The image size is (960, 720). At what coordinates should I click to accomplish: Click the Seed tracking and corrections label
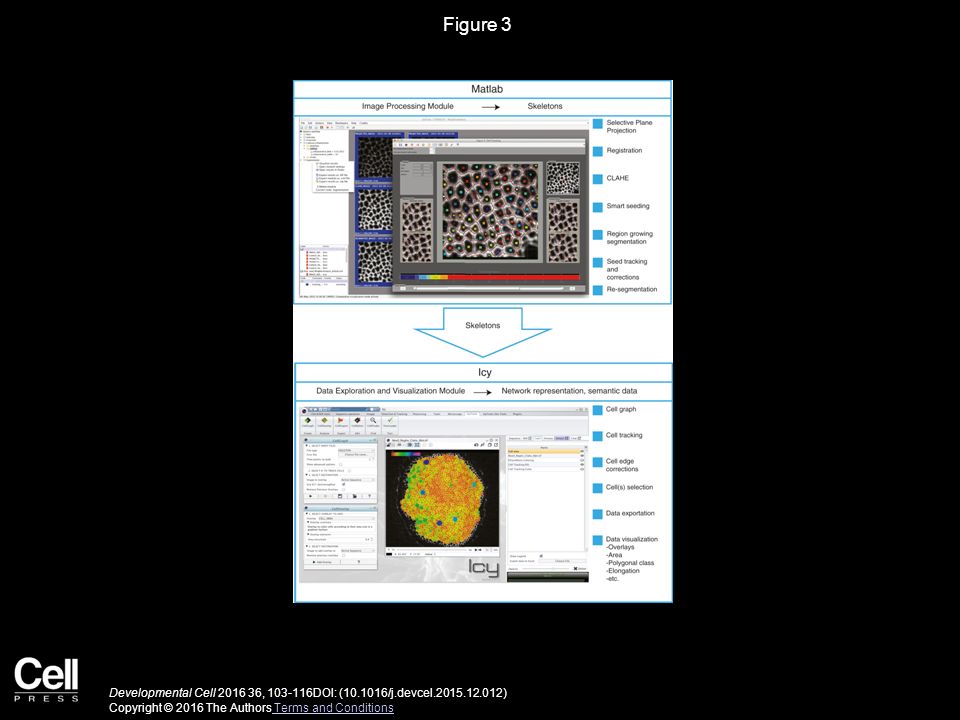click(627, 269)
